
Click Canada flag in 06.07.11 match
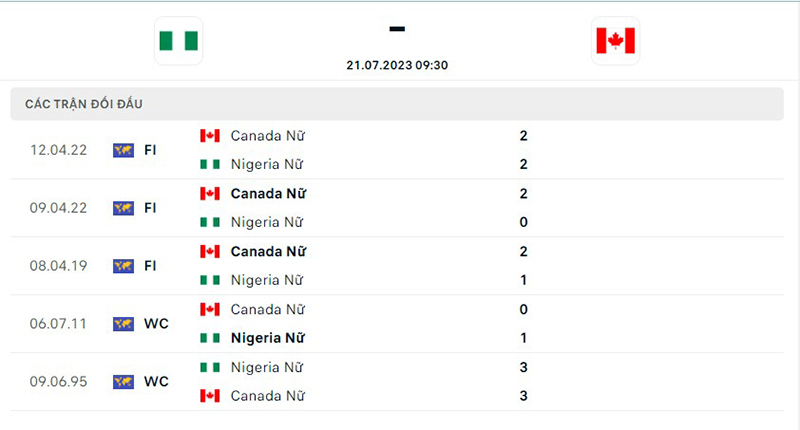(x=210, y=309)
